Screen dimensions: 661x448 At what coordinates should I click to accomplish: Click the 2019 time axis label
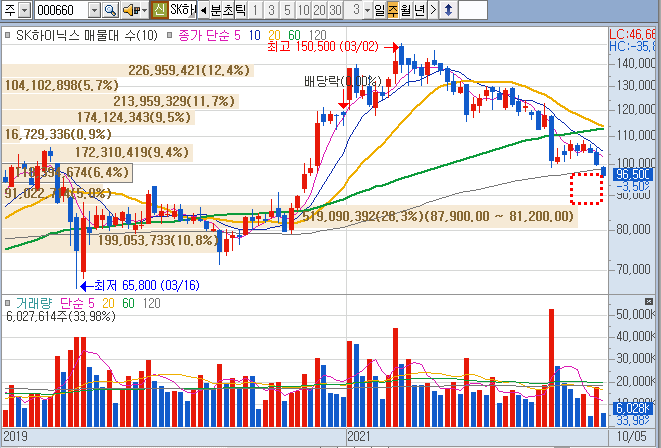point(15,436)
